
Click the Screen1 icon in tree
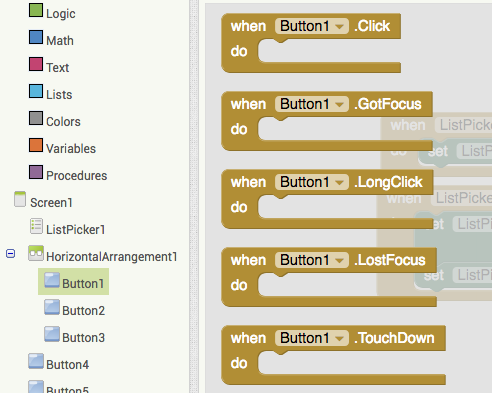20,199
